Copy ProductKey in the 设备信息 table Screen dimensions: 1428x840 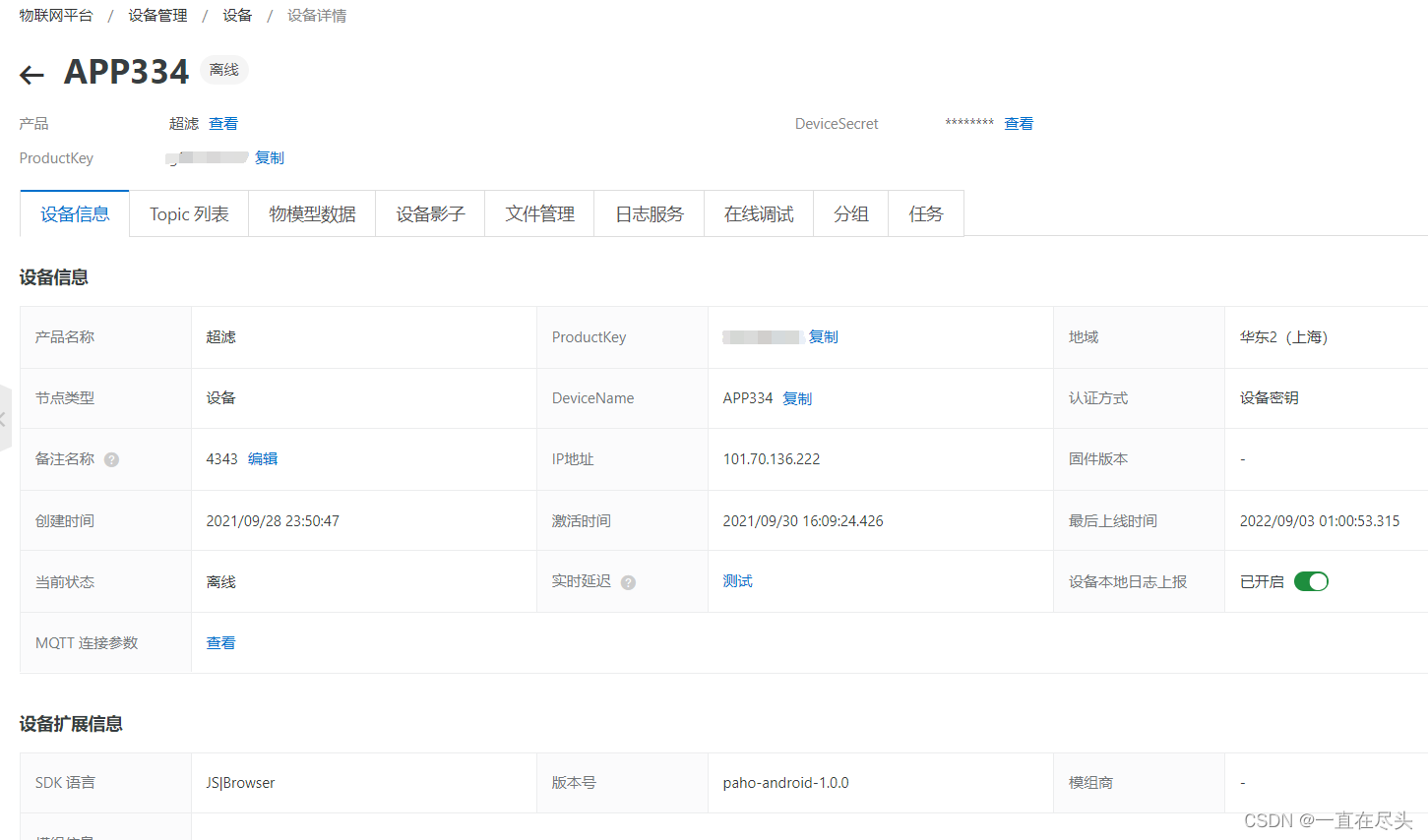[x=824, y=337]
